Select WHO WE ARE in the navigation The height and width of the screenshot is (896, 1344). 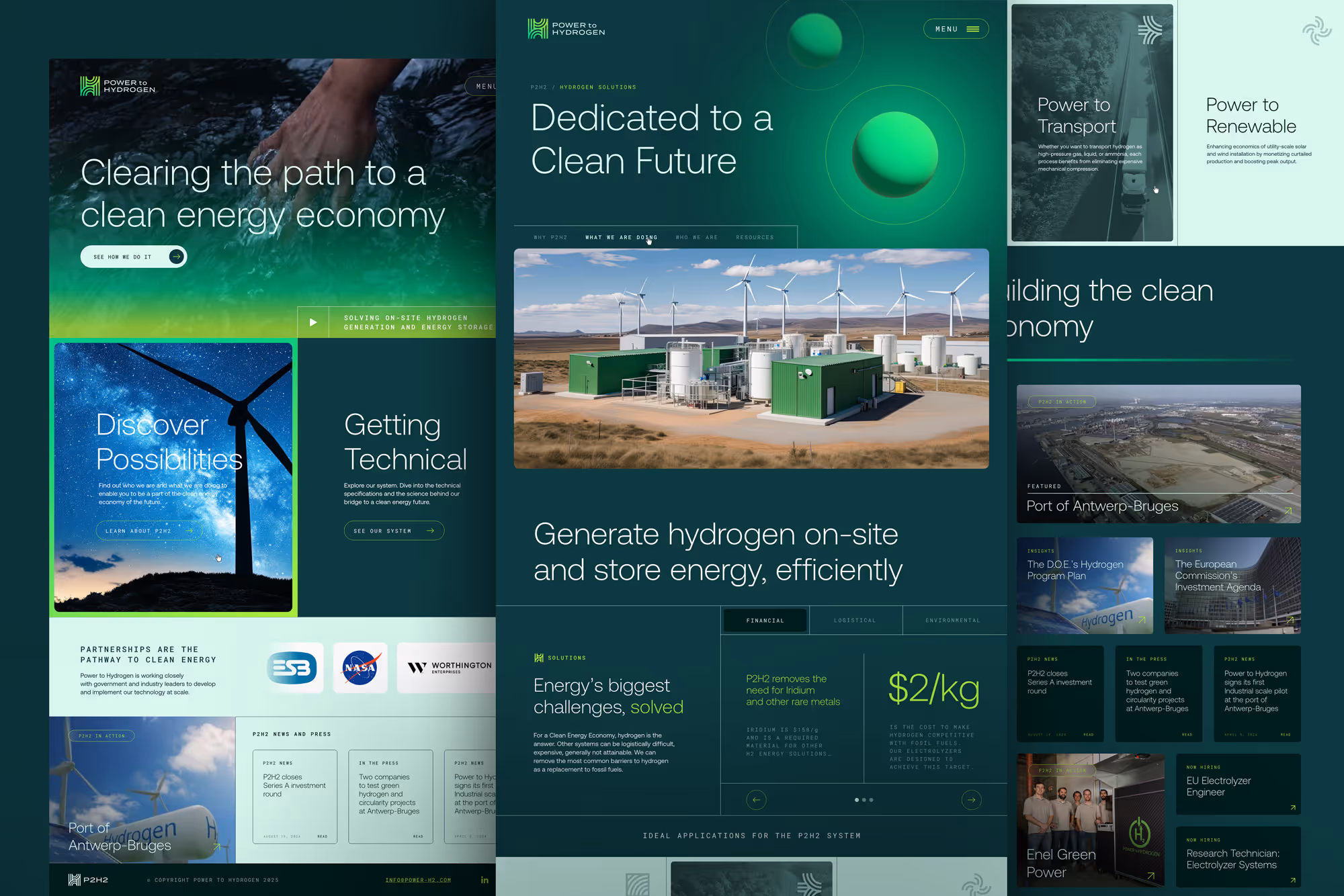696,237
